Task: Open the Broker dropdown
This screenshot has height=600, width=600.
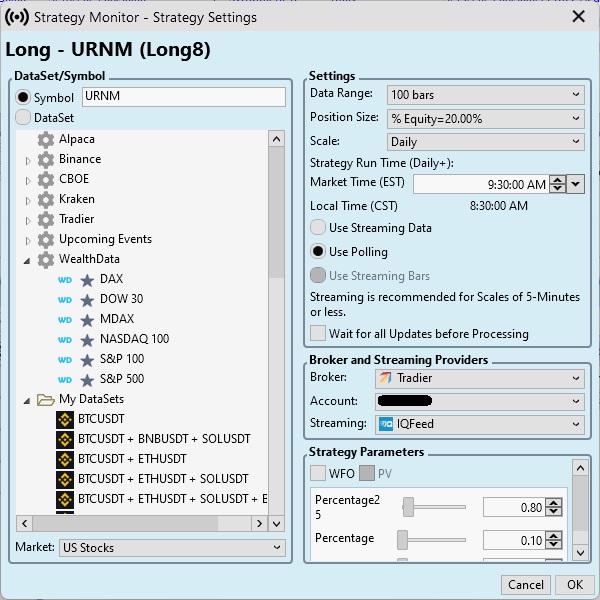Action: (x=480, y=378)
